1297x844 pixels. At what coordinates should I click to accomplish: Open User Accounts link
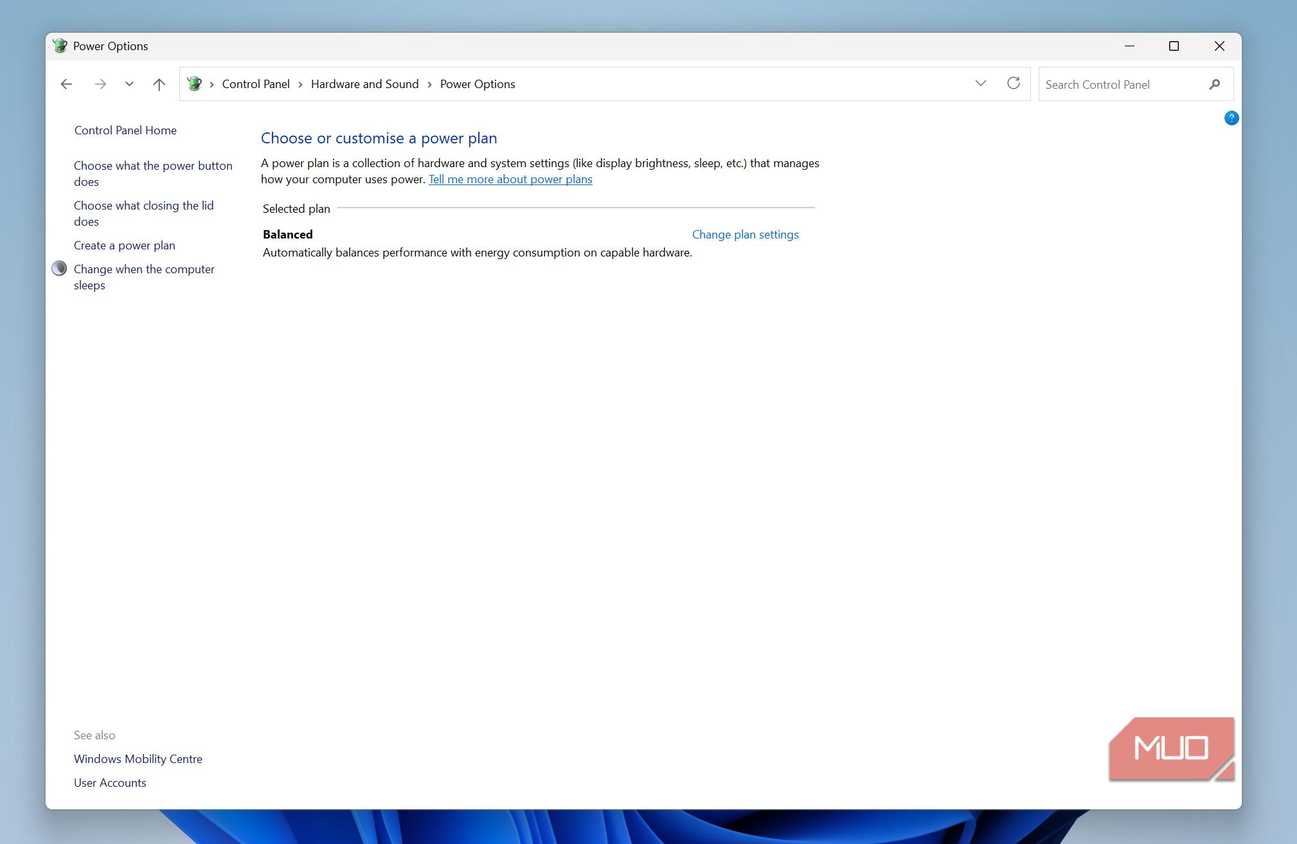(110, 783)
